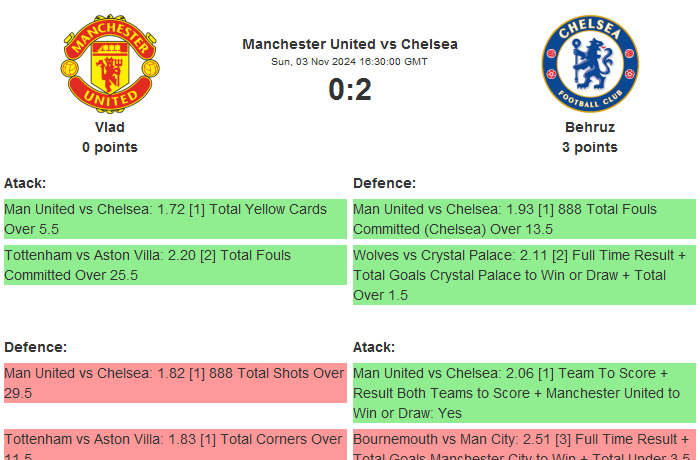The image size is (700, 460).
Task: Click Vlad's 0 points label
Action: (110, 147)
